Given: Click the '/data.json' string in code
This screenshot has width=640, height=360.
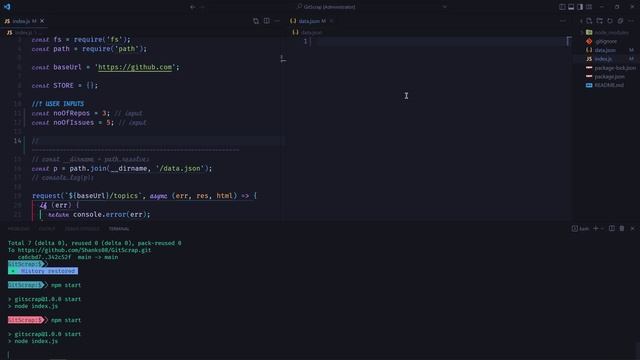Looking at the screenshot, I should [x=180, y=168].
